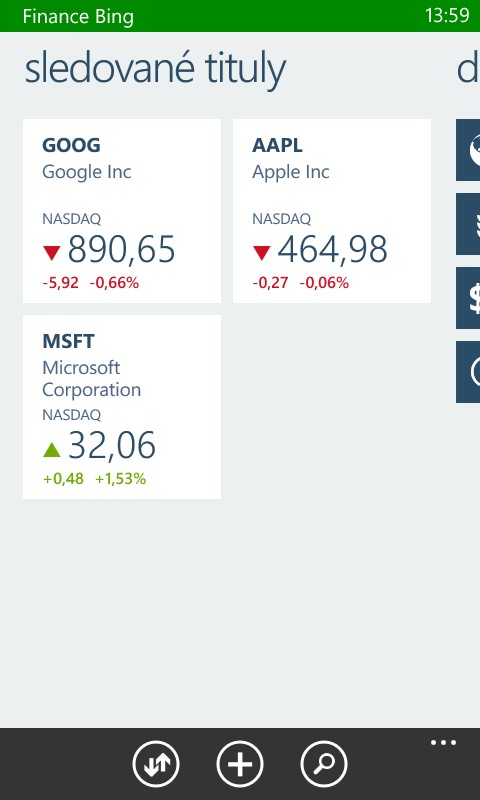Tap the sort arrows icon in app bar
The height and width of the screenshot is (800, 480).
156,764
